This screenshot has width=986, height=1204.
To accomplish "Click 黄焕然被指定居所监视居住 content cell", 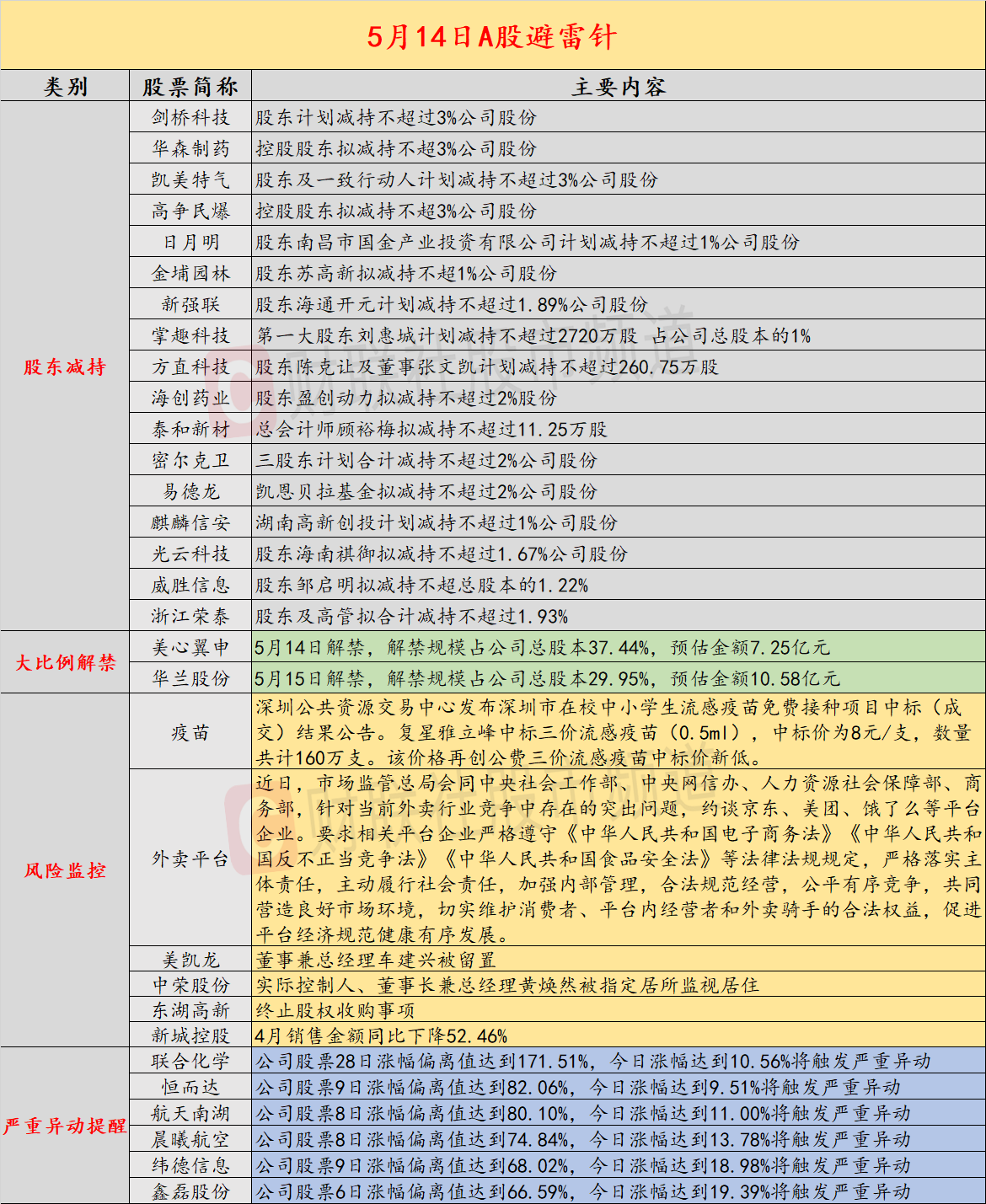I will (x=619, y=985).
